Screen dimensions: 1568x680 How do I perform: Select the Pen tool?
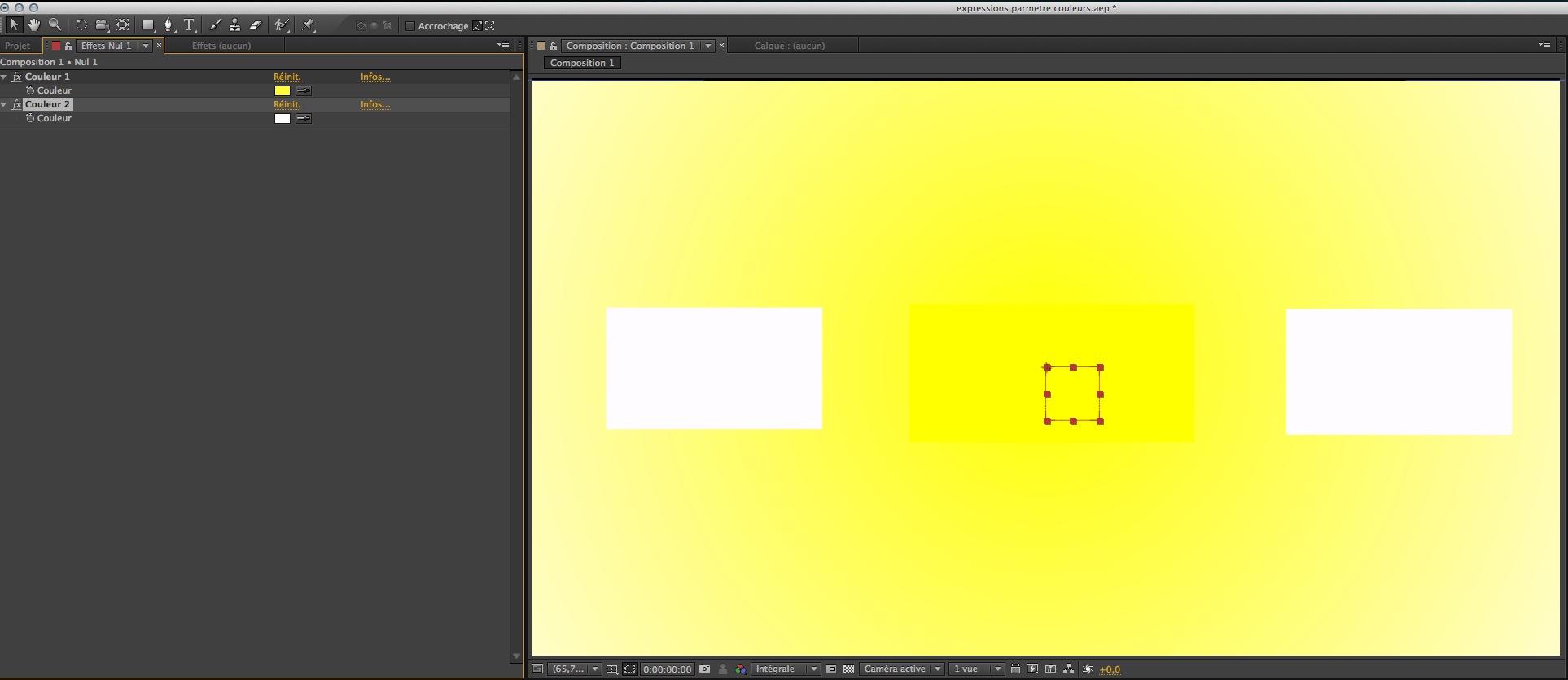(x=169, y=25)
